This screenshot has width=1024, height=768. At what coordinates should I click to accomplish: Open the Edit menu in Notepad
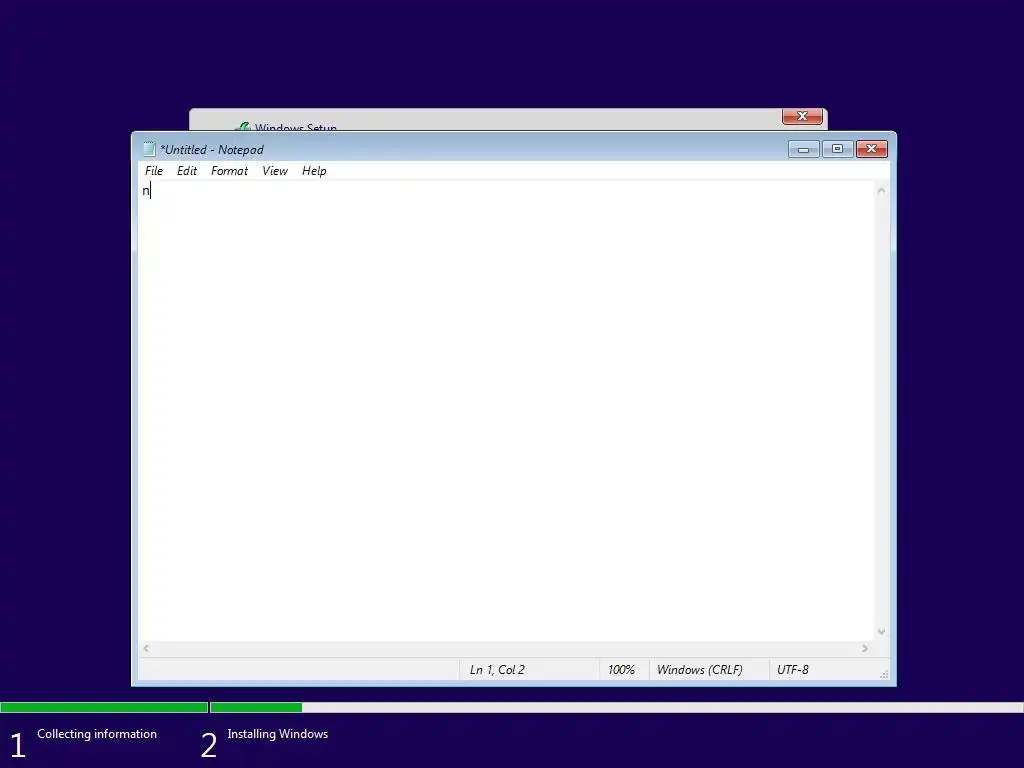click(x=187, y=171)
